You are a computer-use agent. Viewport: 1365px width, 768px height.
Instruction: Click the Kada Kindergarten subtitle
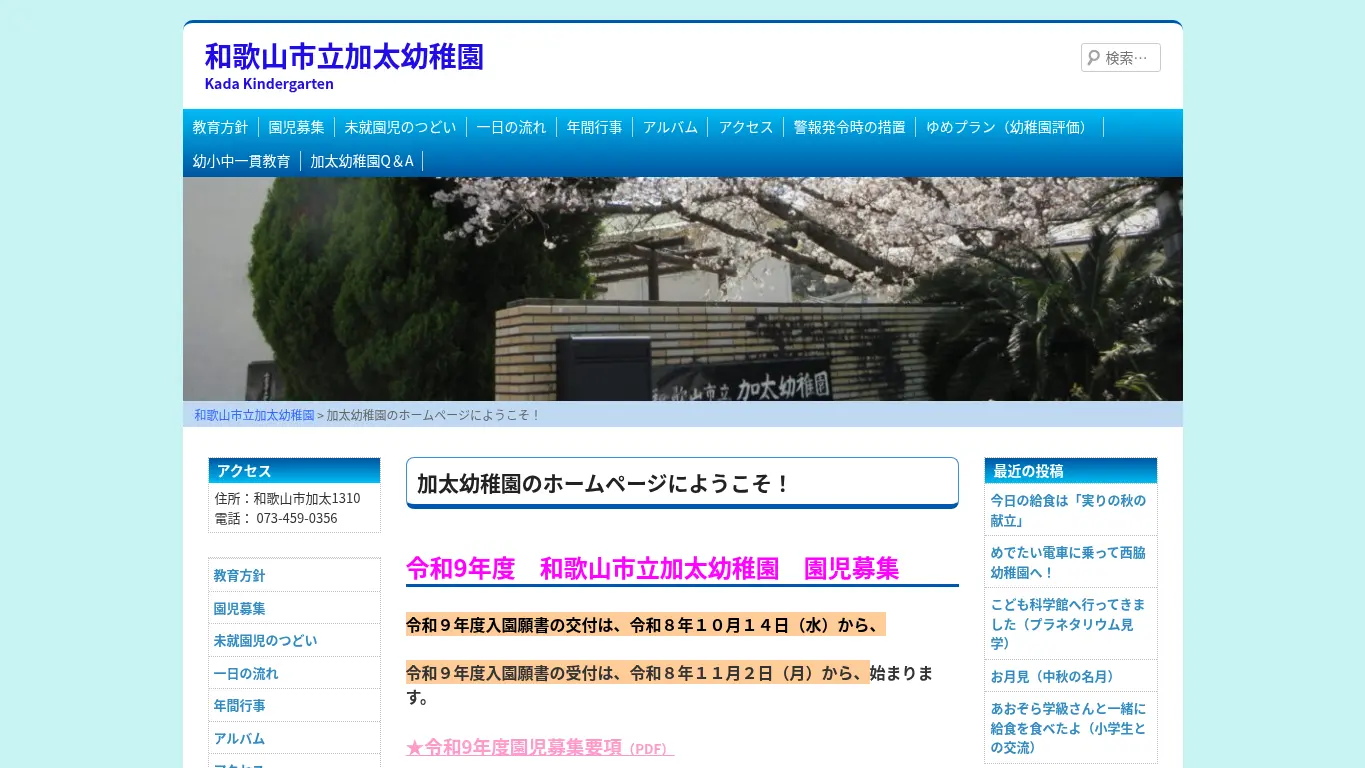point(269,84)
